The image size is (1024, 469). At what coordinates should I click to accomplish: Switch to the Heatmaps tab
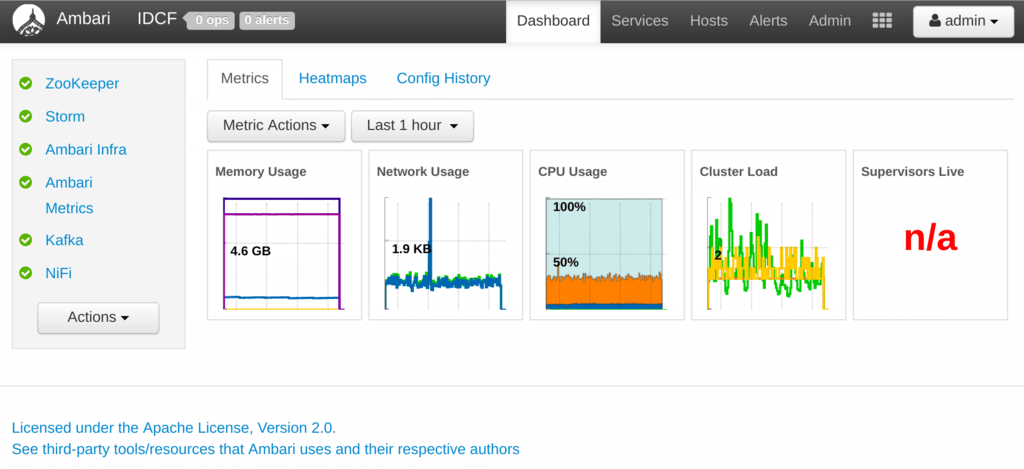[332, 78]
